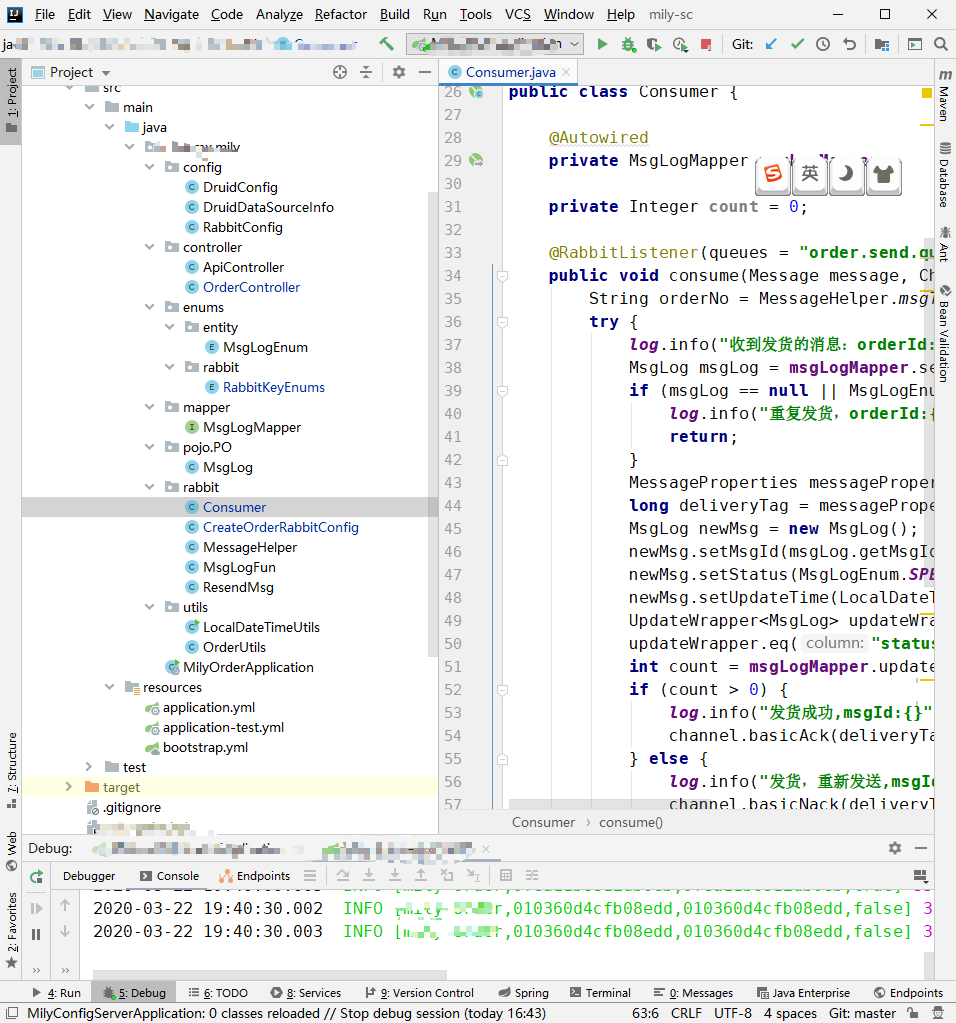
Task: Hide the Project tool window
Action: (x=425, y=72)
